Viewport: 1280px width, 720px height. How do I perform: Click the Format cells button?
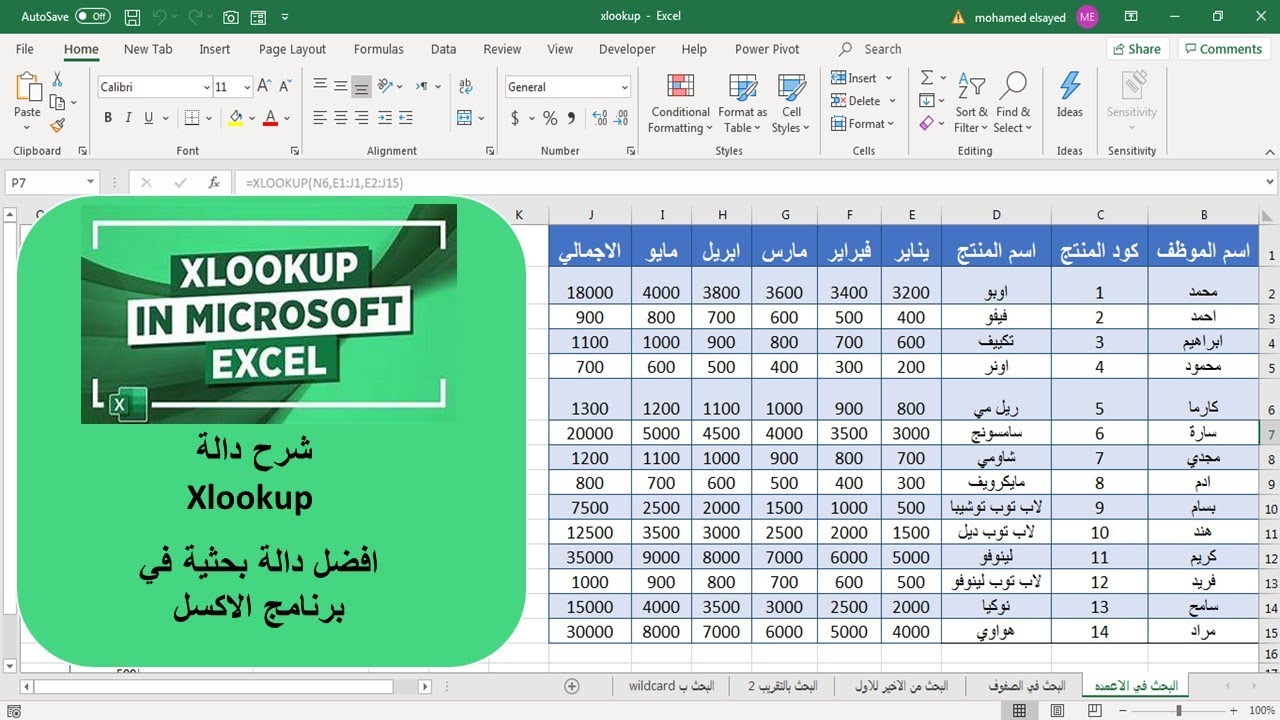point(862,124)
